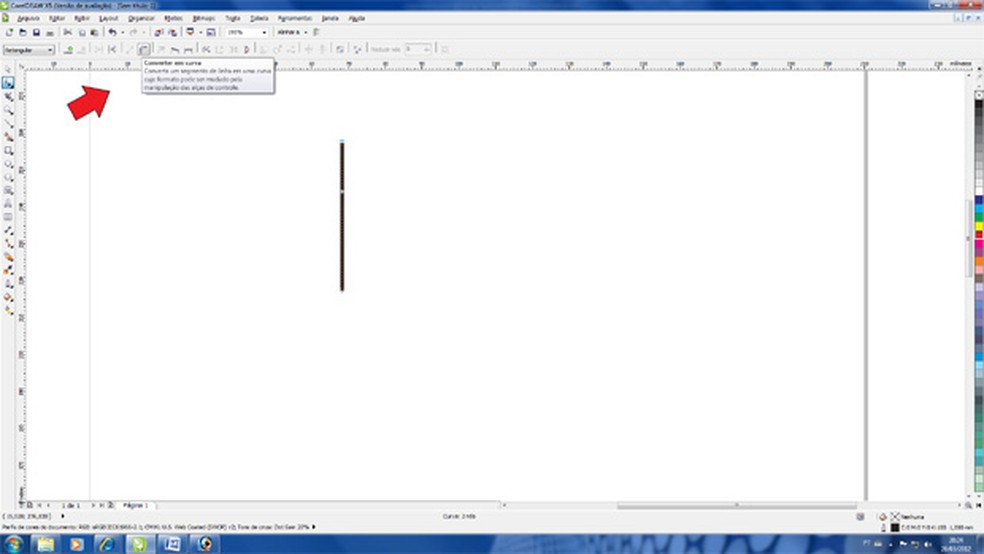
Task: Open the Alinhar a dropdown
Action: [x=306, y=32]
